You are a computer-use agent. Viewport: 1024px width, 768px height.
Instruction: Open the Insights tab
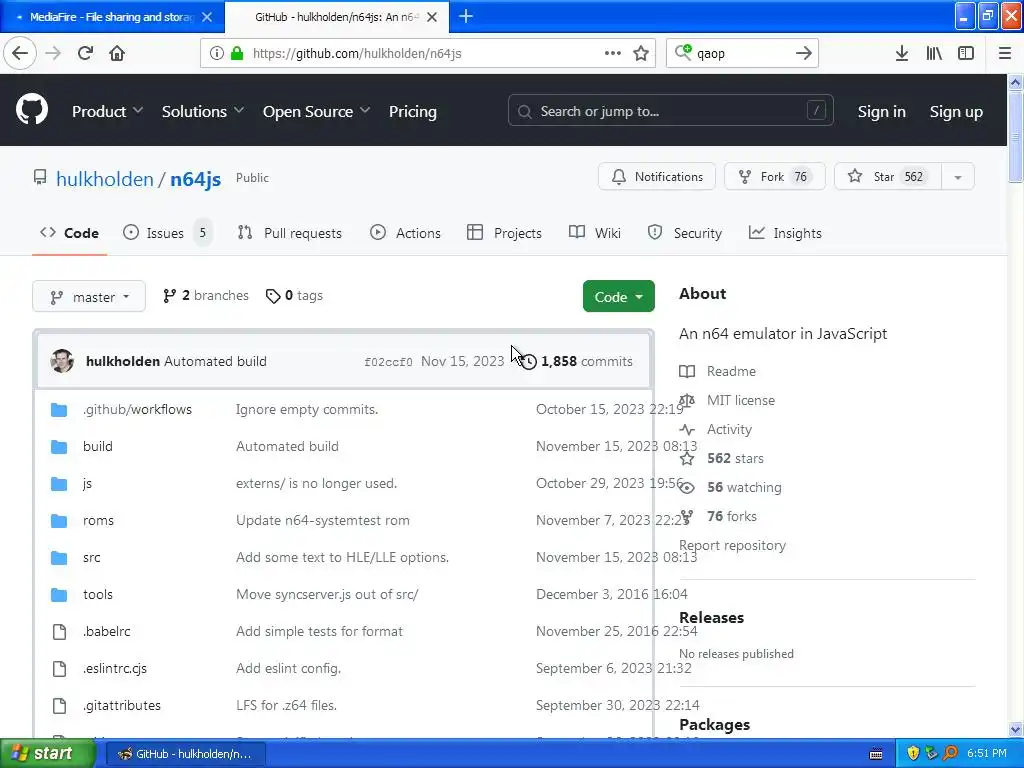click(785, 233)
